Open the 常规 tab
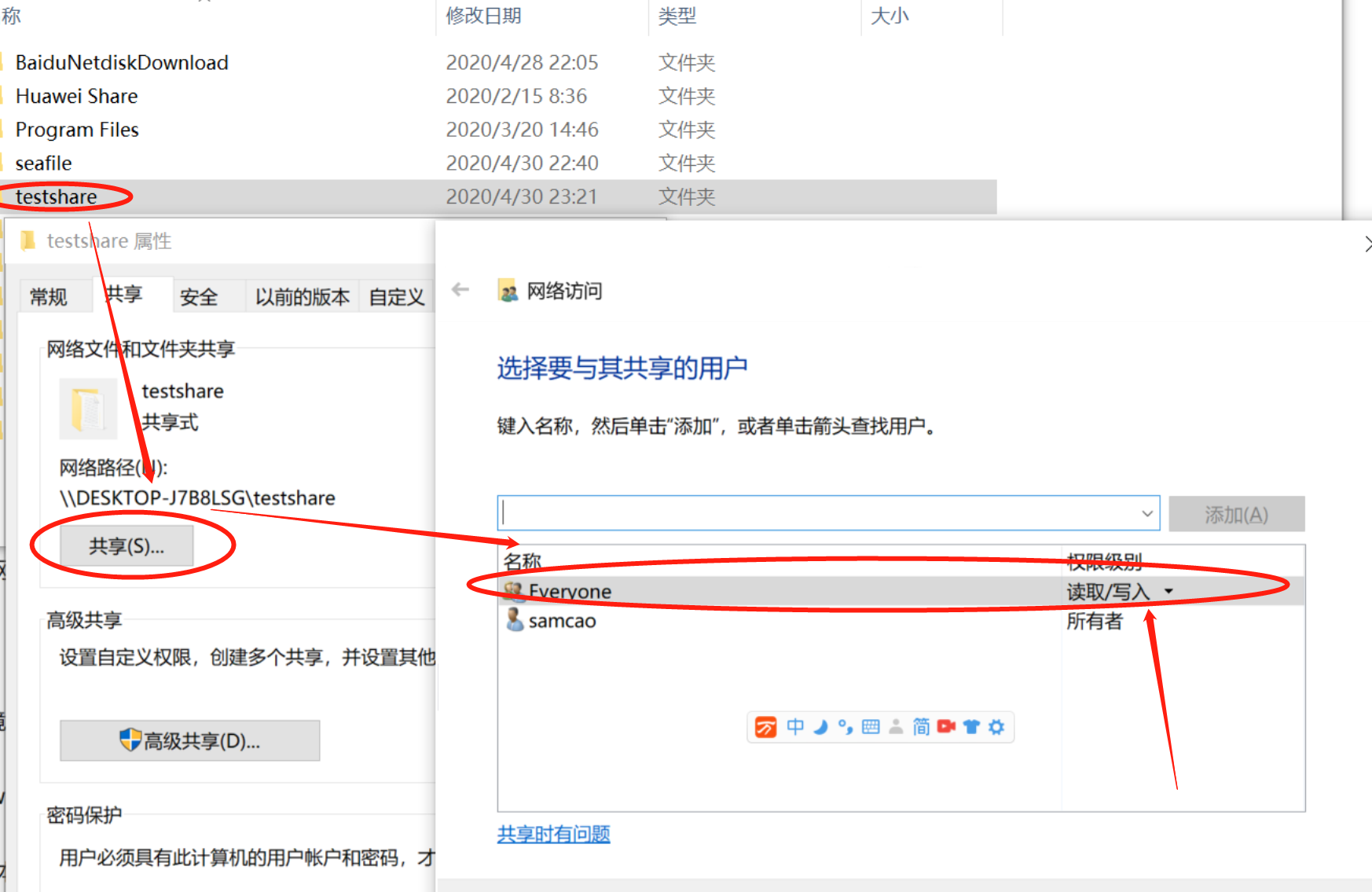This screenshot has width=1372, height=892. [49, 296]
